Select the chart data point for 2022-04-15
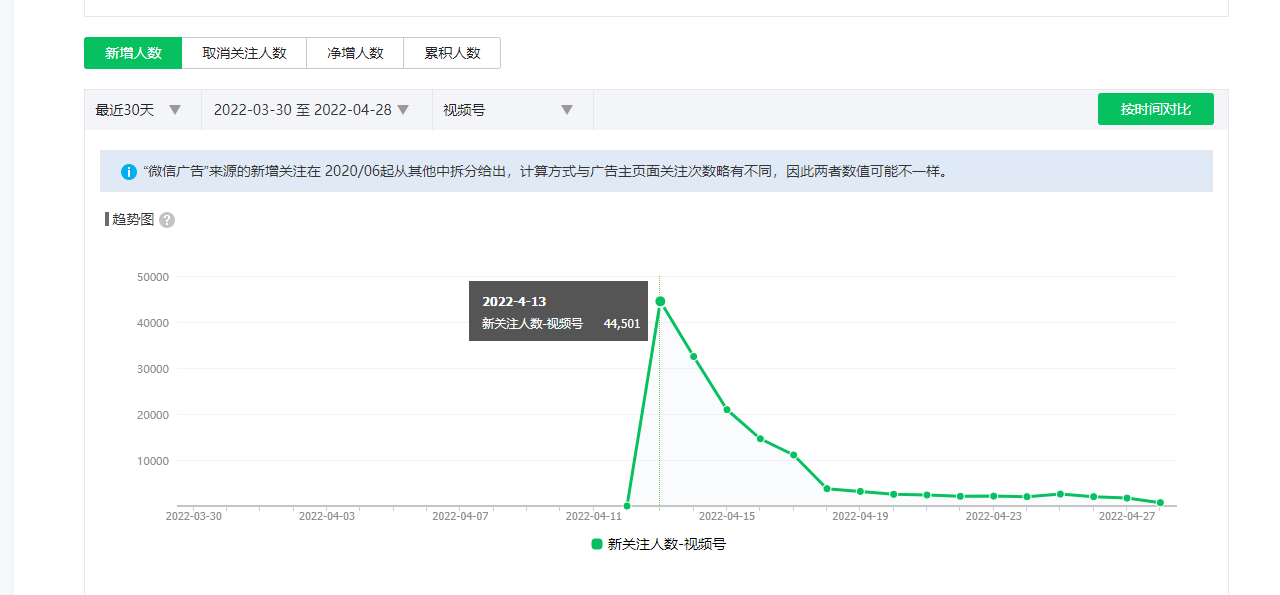 [x=727, y=410]
